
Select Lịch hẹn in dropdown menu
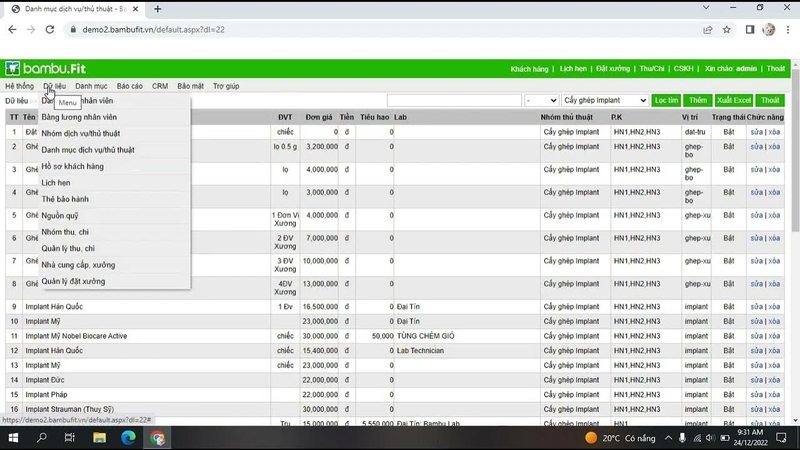point(56,183)
